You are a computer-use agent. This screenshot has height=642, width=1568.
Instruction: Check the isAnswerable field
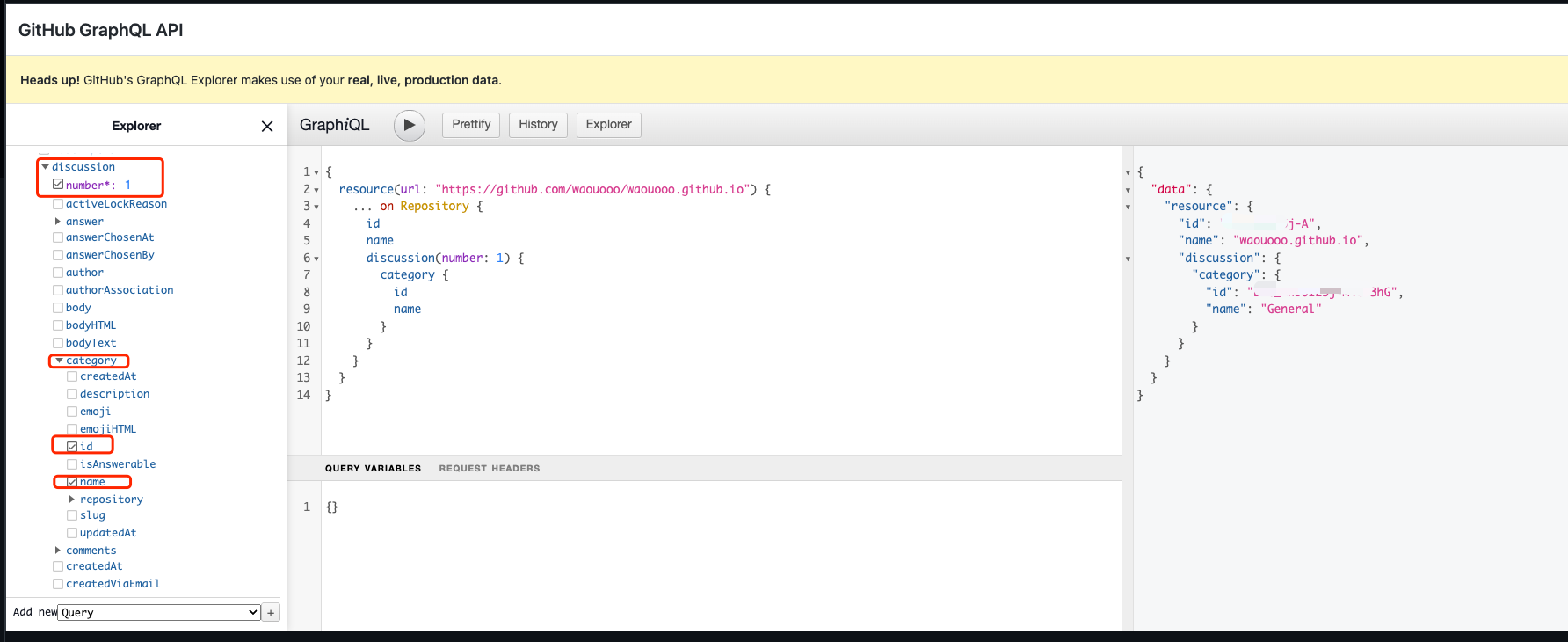[72, 464]
